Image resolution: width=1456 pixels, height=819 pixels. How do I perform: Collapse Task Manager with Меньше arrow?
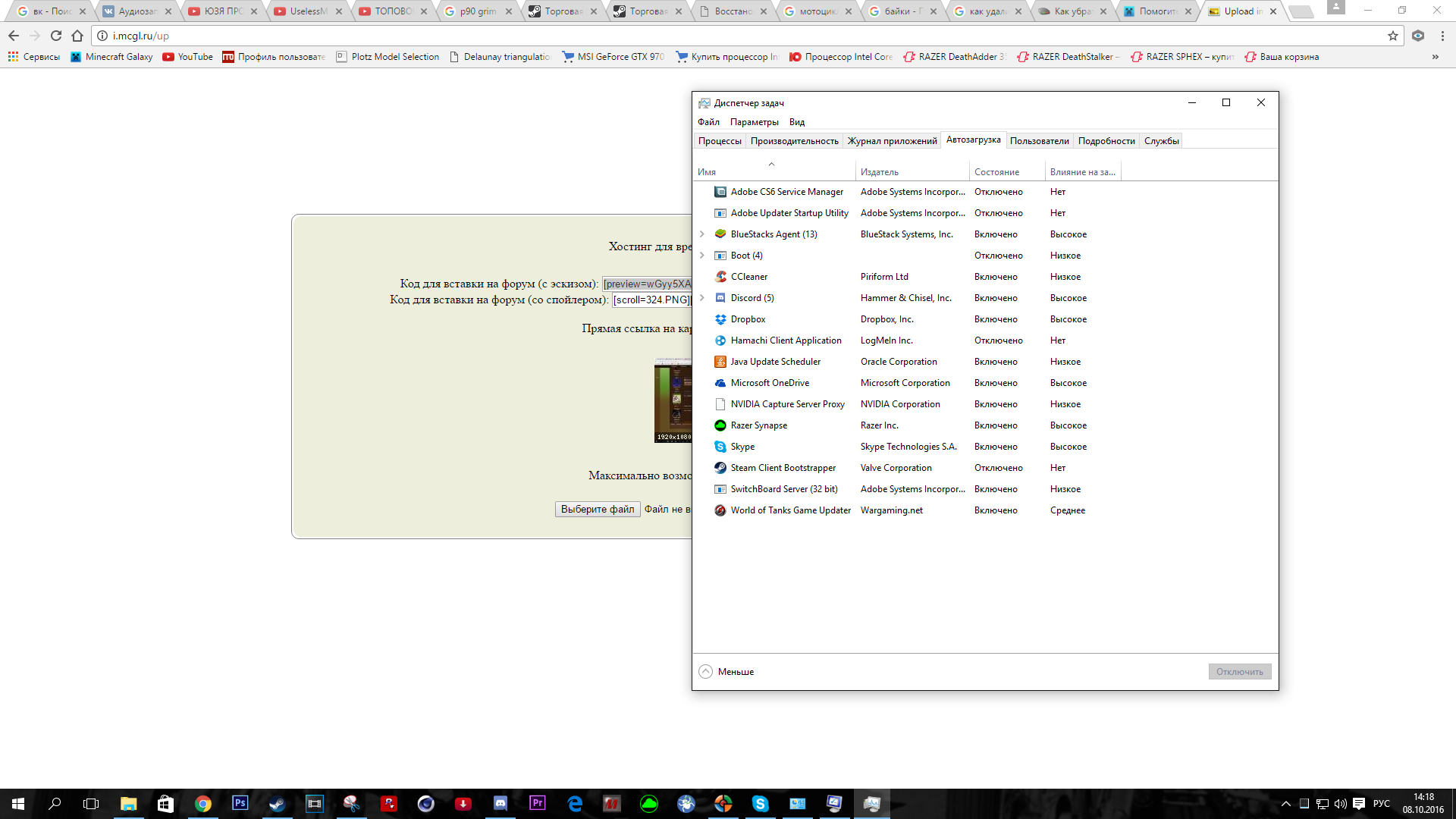pyautogui.click(x=706, y=672)
